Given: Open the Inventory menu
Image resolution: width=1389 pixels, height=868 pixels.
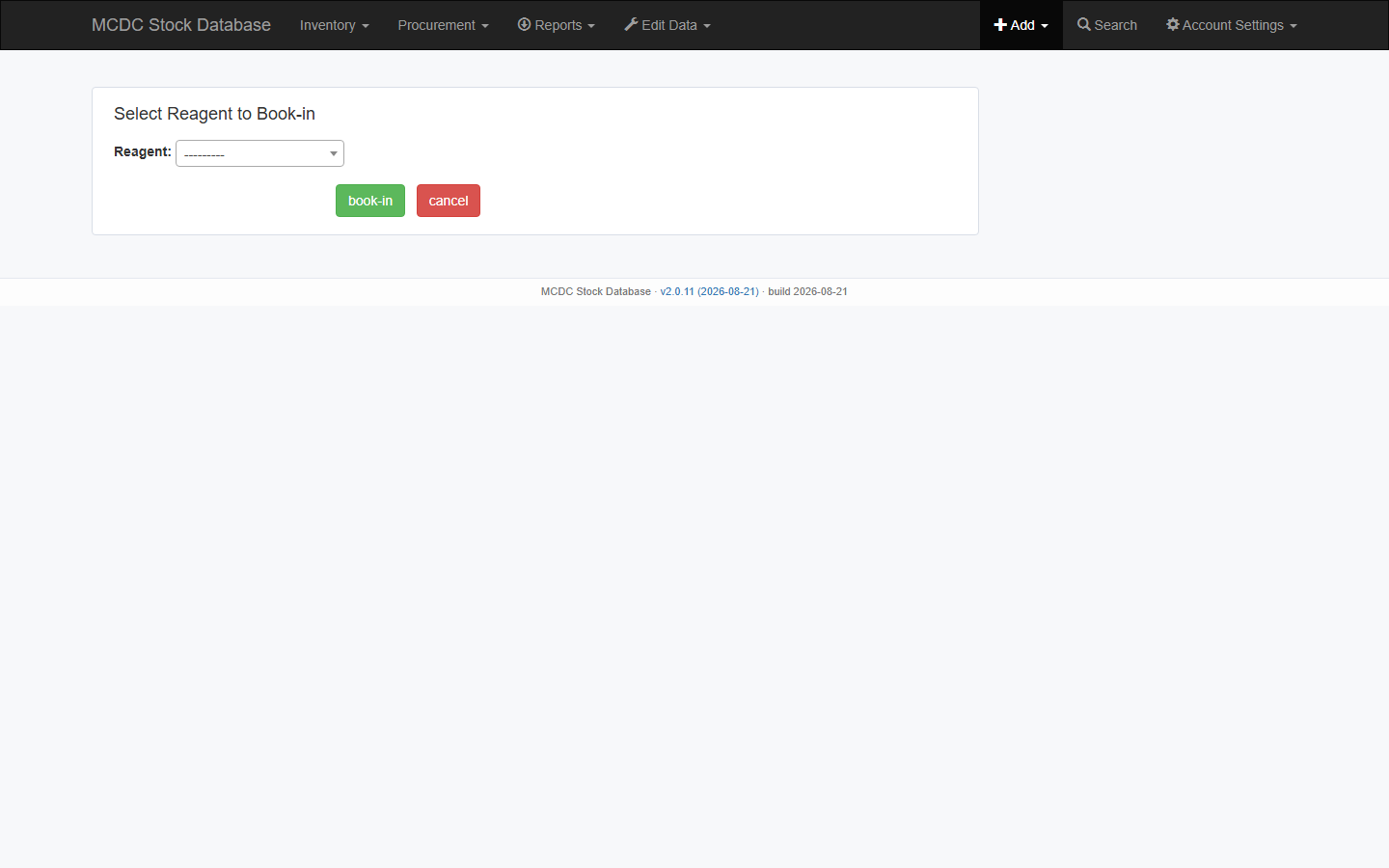Looking at the screenshot, I should tap(334, 25).
